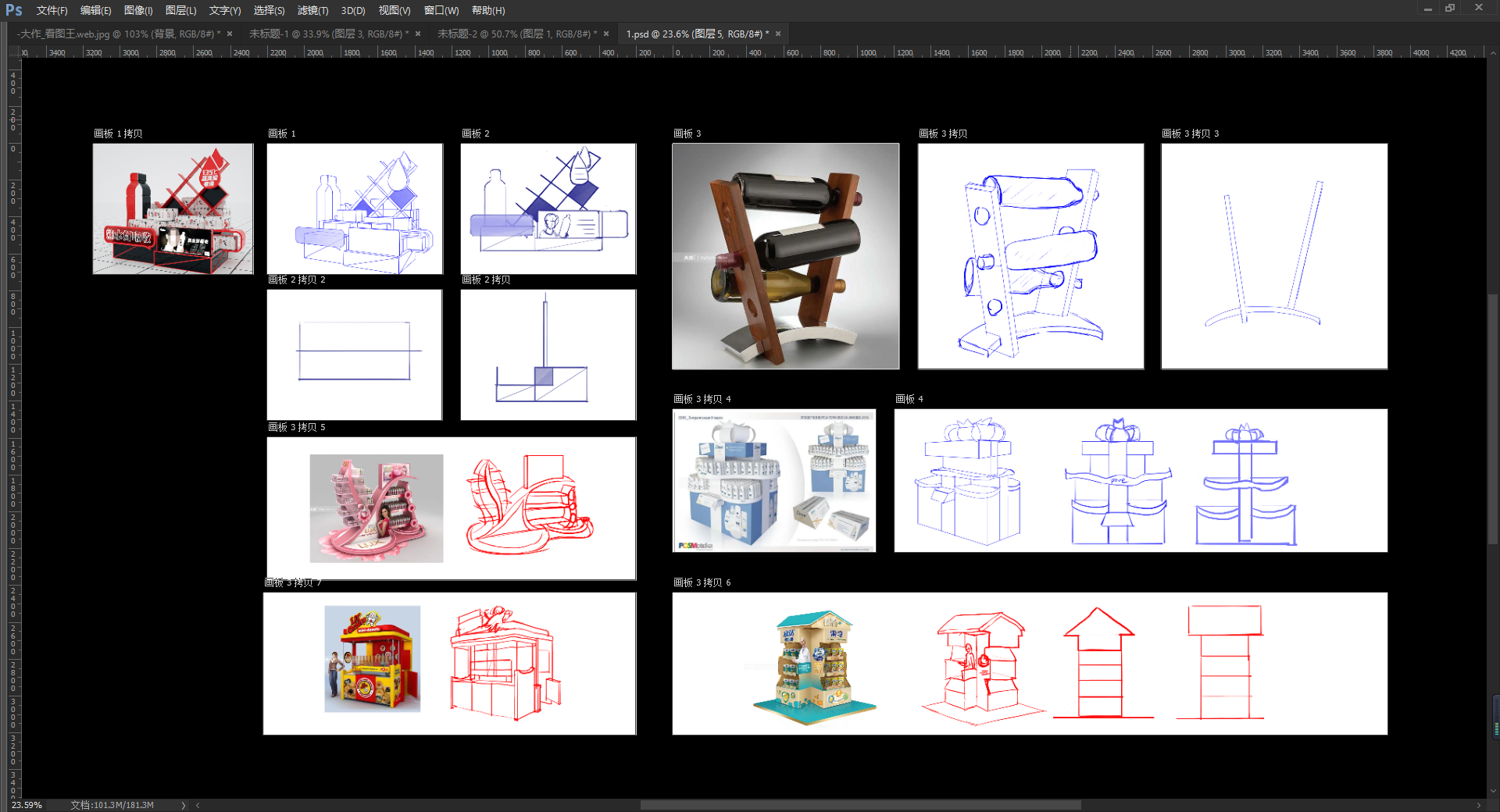Open the 图像(I) menu
This screenshot has width=1500, height=812.
point(138,10)
